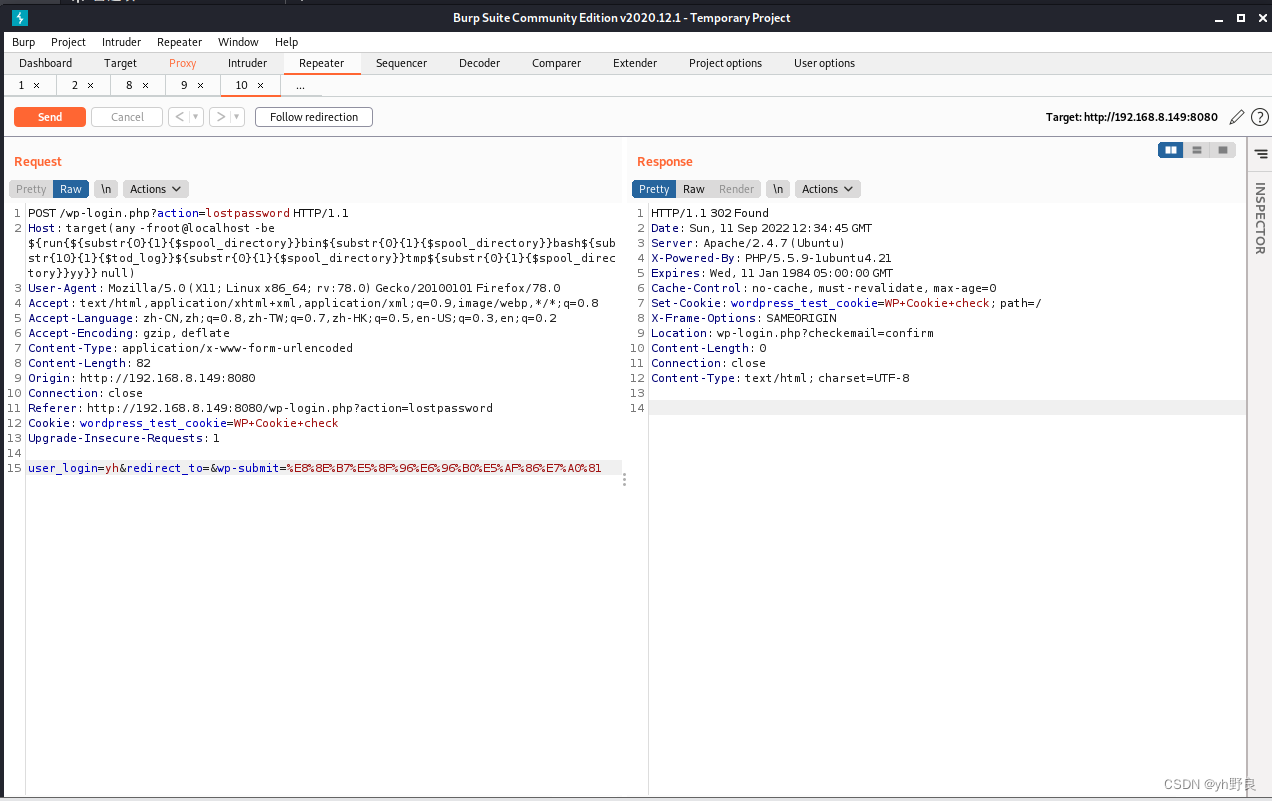Go to previous request with < arrow

point(178,117)
